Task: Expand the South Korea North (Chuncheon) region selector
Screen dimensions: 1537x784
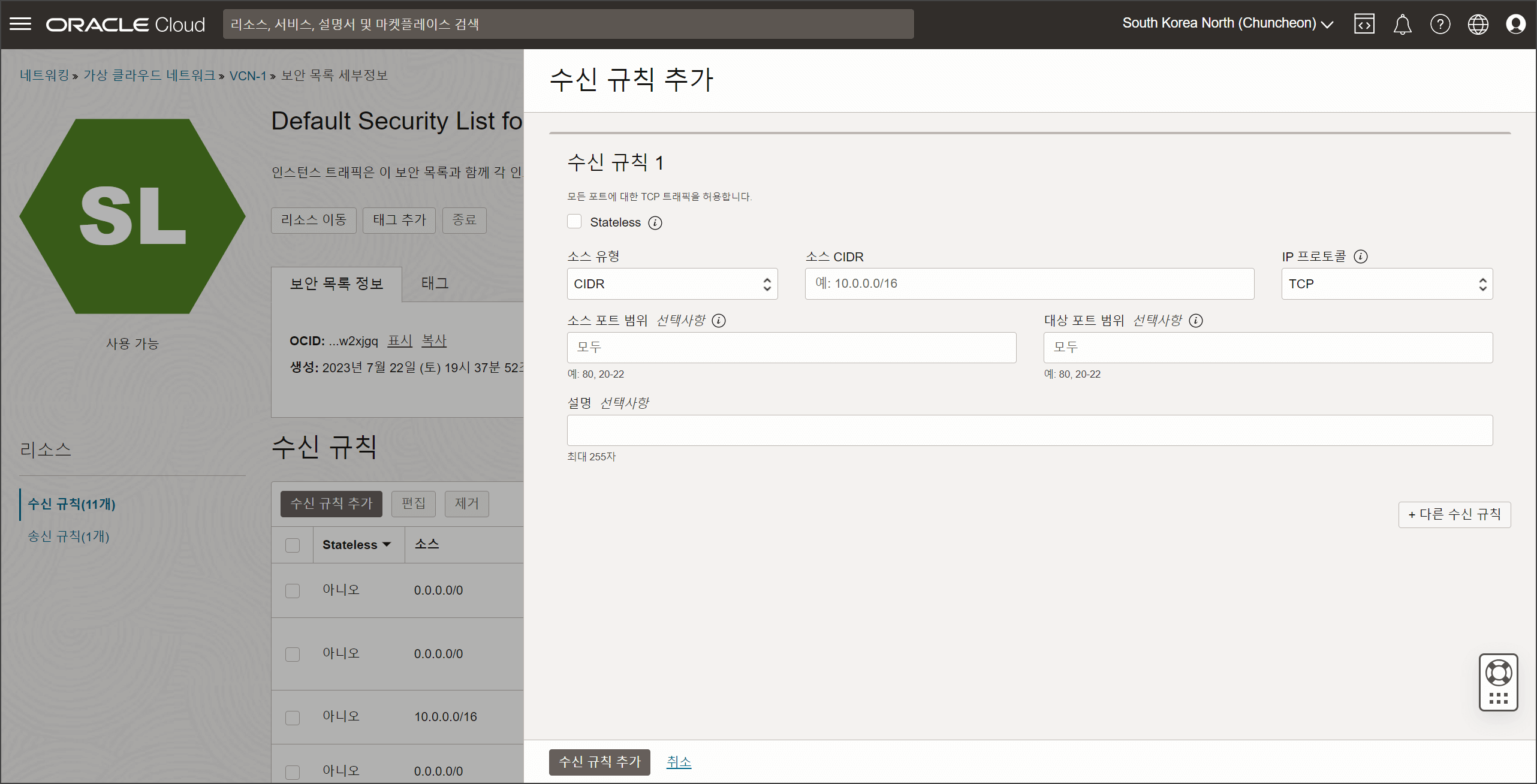Action: click(x=1228, y=23)
